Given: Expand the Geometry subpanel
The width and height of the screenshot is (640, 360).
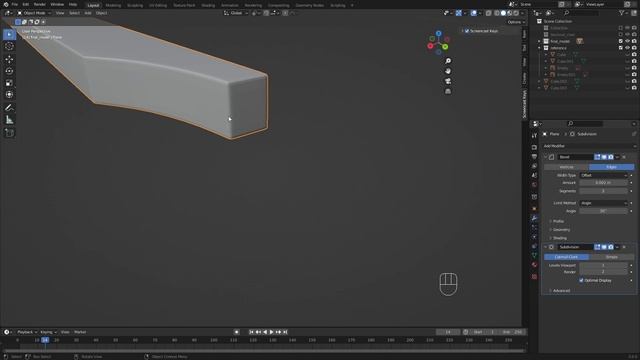Looking at the screenshot, I should 560,230.
